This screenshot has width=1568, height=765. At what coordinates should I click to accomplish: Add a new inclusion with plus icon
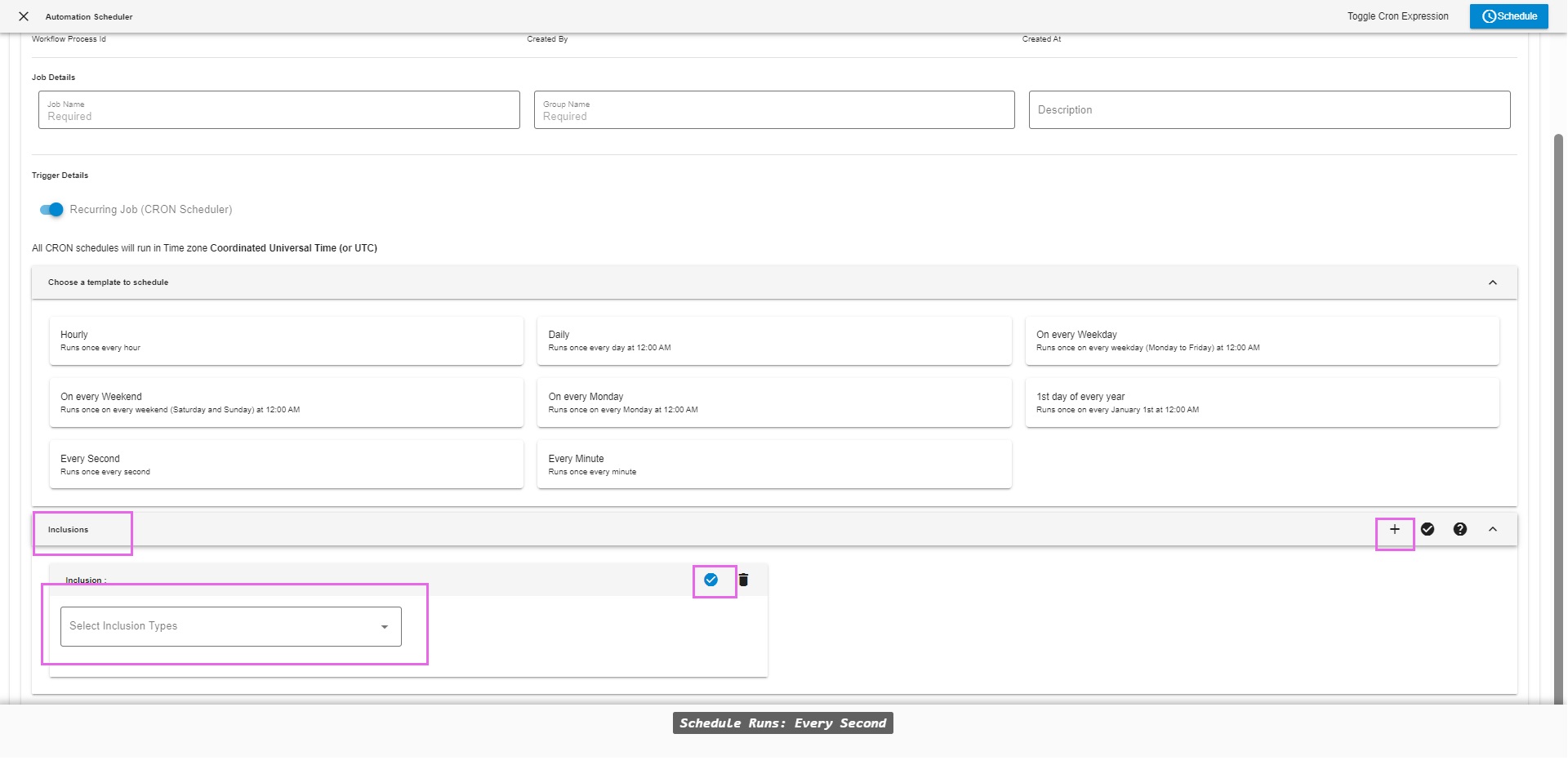click(1394, 529)
